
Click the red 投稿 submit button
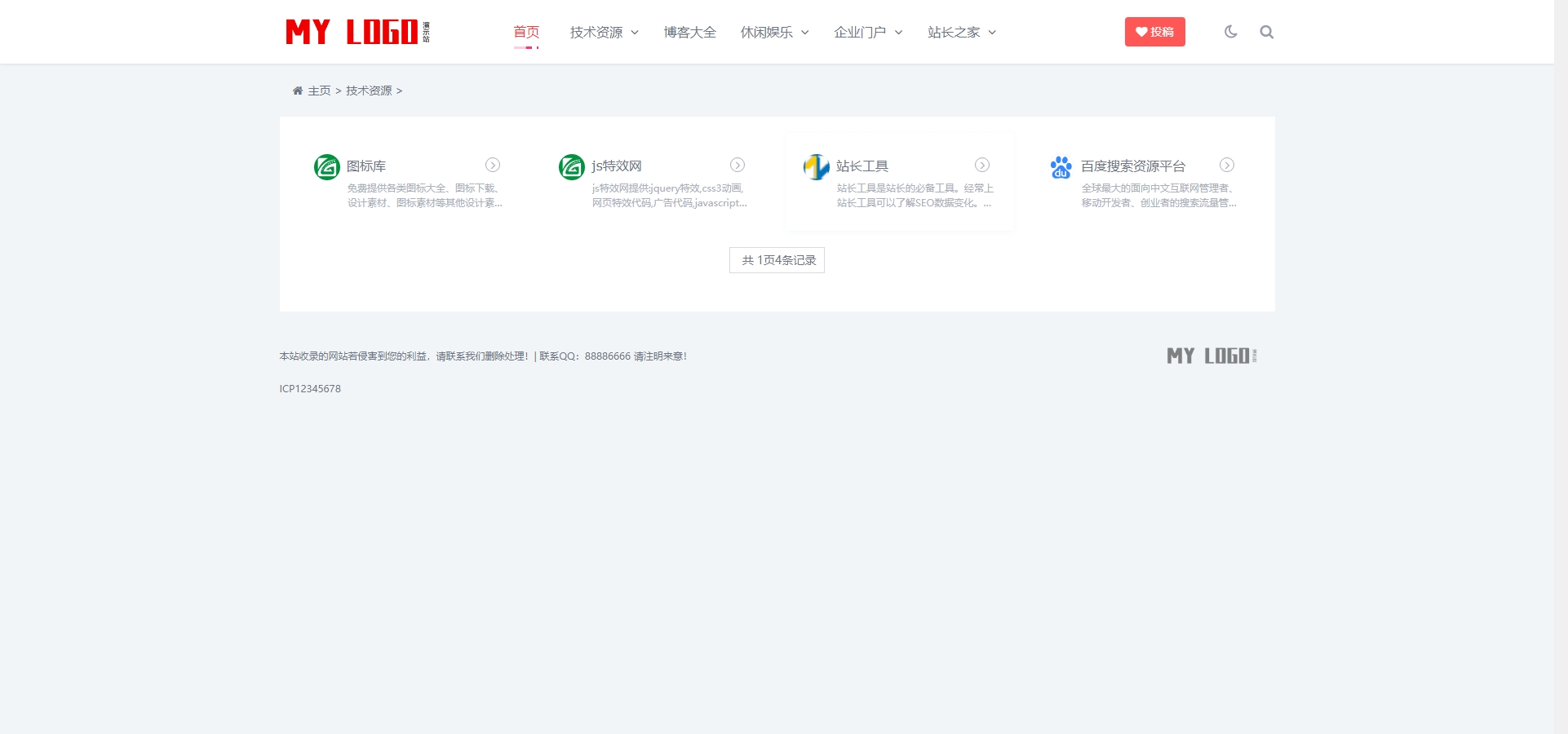point(1155,32)
